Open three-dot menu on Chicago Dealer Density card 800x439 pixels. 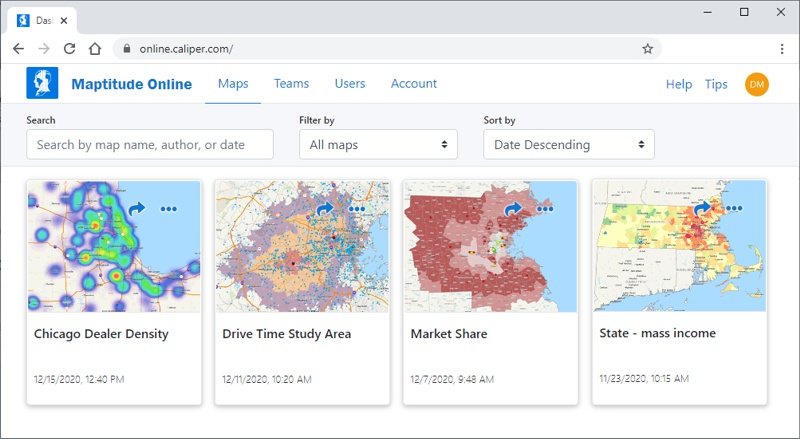(x=168, y=209)
